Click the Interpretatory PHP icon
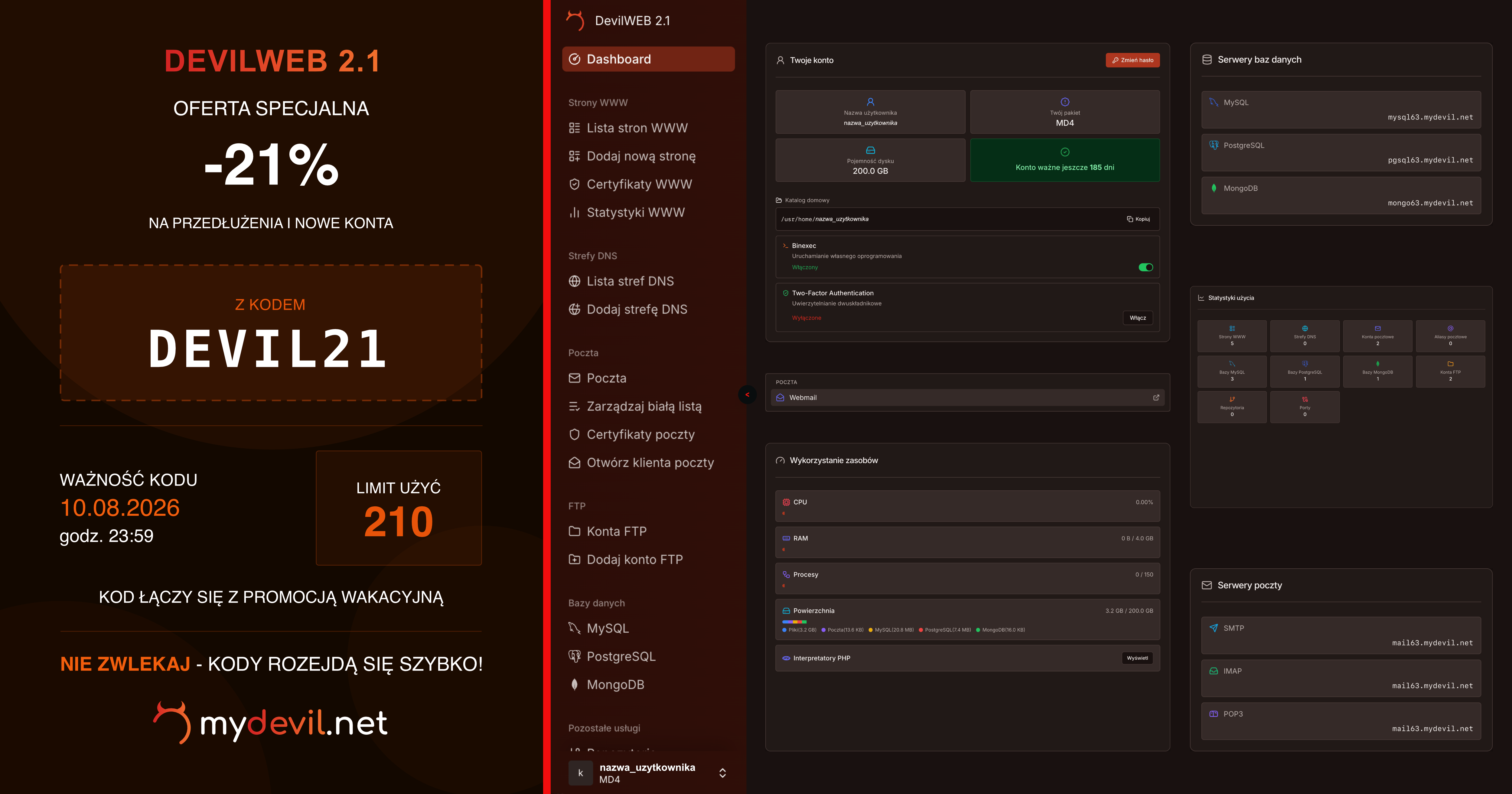Image resolution: width=1512 pixels, height=794 pixels. pyautogui.click(x=786, y=658)
